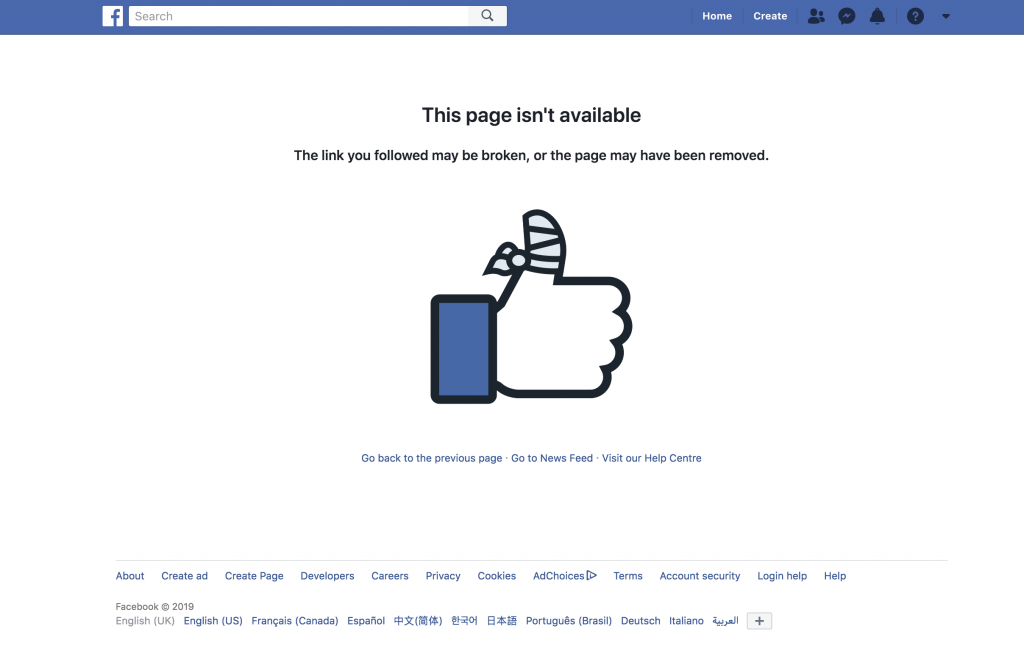Open the Privacy footer link
Screen dimensions: 1024x665
point(443,576)
